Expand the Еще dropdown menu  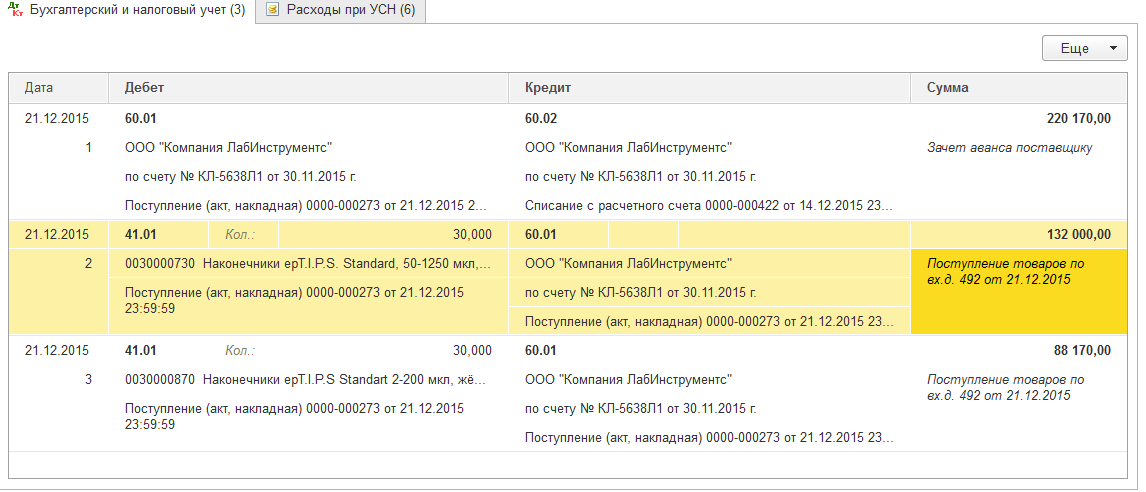point(1084,48)
